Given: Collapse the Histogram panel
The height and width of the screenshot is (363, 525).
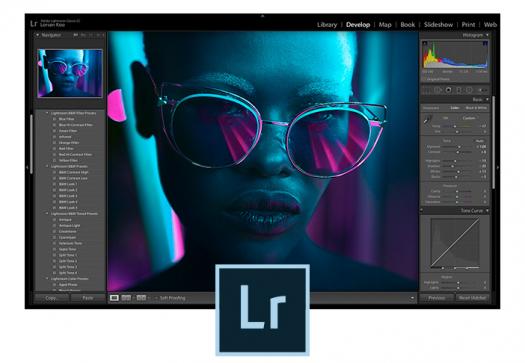Looking at the screenshot, I should [x=488, y=35].
